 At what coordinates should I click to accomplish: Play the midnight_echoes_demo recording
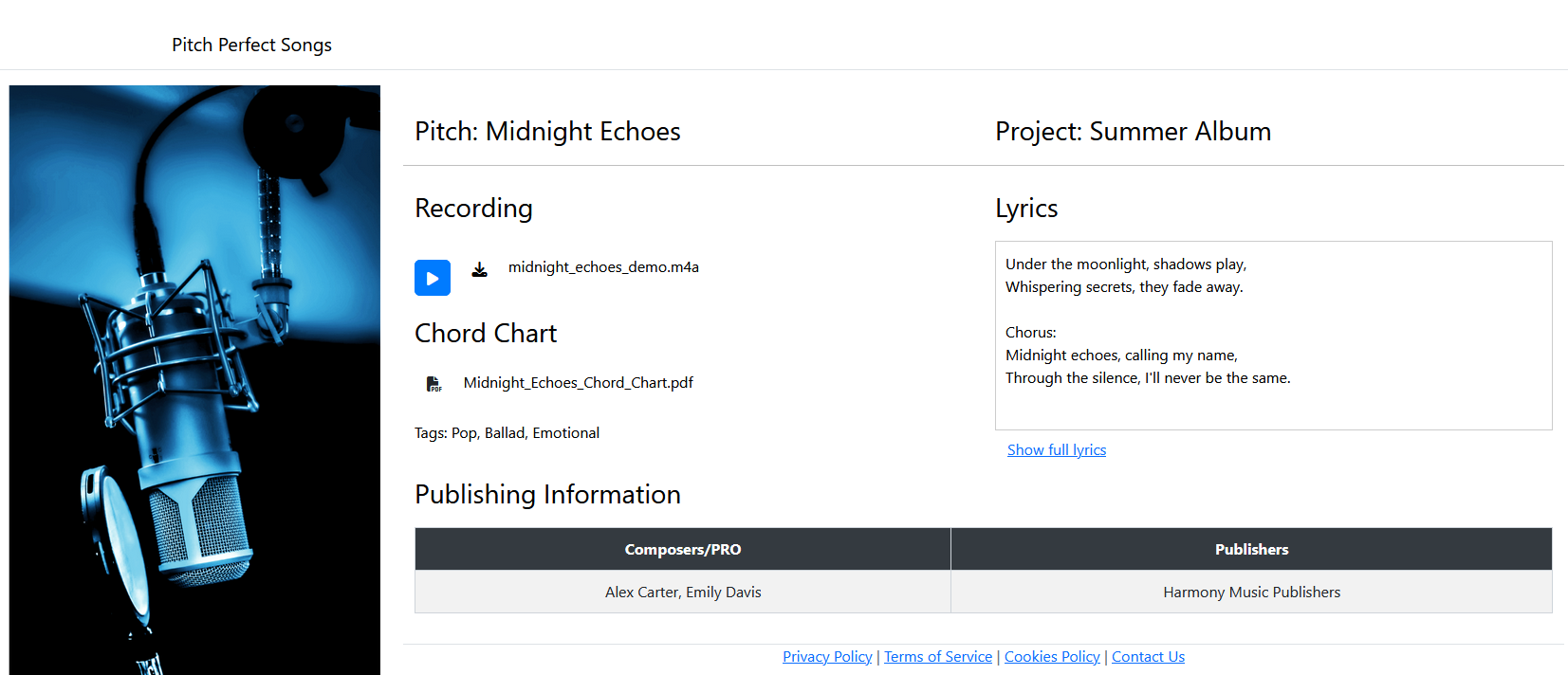tap(432, 278)
